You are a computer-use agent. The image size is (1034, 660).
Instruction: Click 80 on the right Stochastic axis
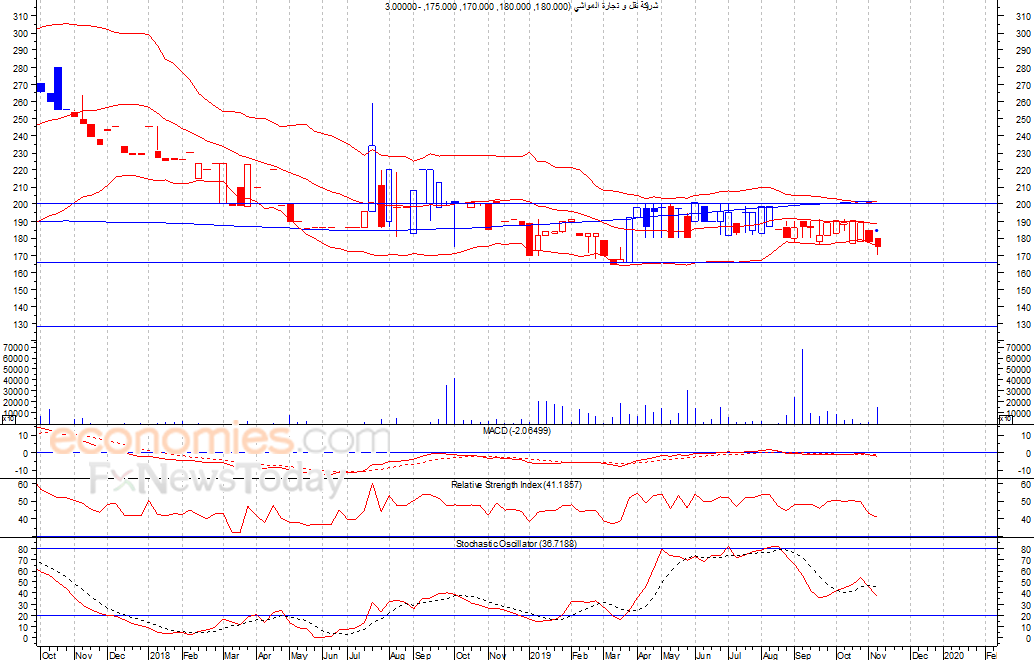[x=1026, y=549]
